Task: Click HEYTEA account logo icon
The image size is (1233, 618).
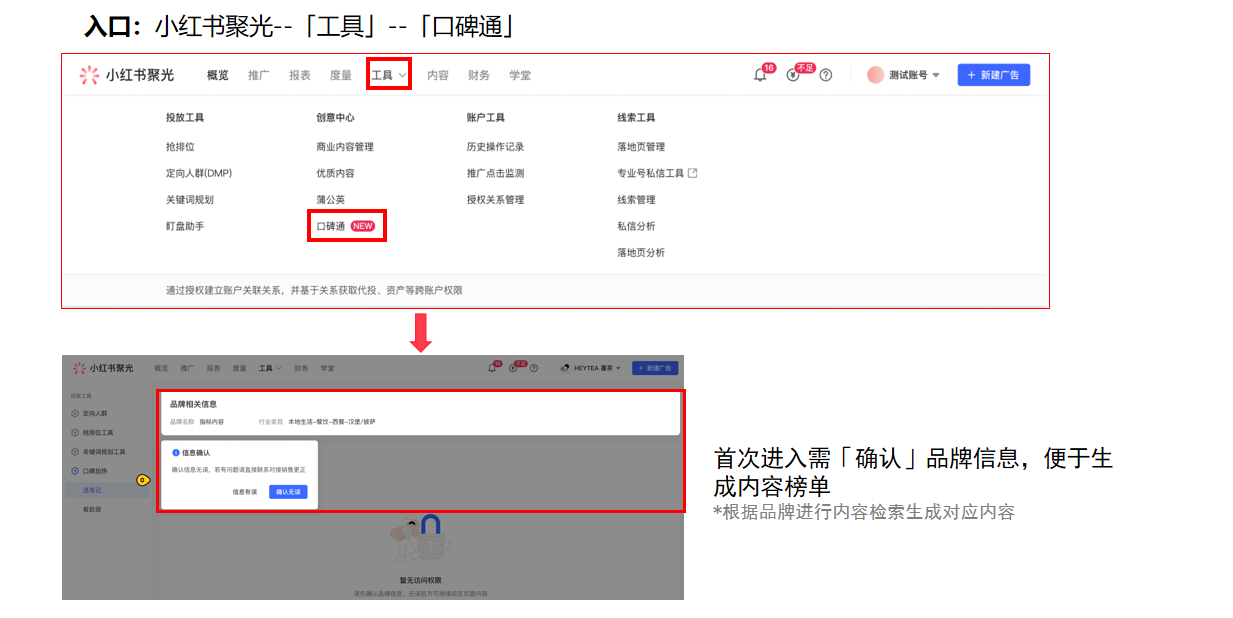Action: point(565,368)
